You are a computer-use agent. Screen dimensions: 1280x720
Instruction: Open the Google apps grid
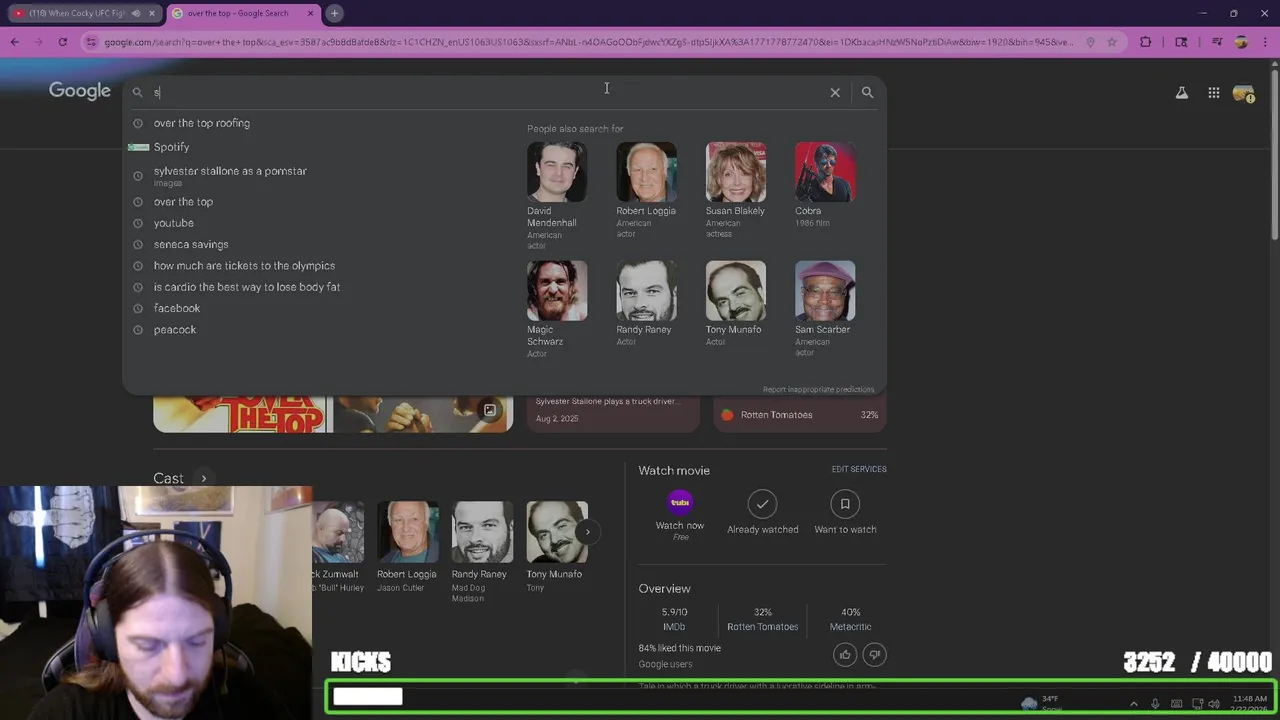tap(1213, 93)
